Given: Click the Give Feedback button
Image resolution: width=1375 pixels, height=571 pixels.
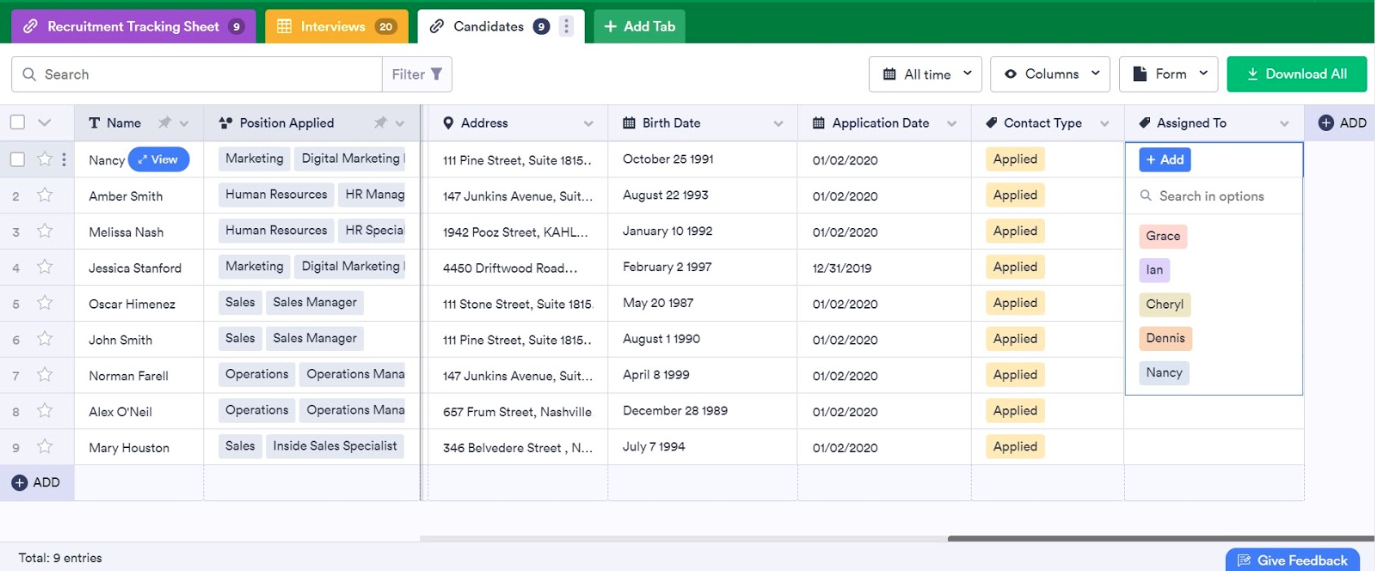Looking at the screenshot, I should (x=1292, y=560).
